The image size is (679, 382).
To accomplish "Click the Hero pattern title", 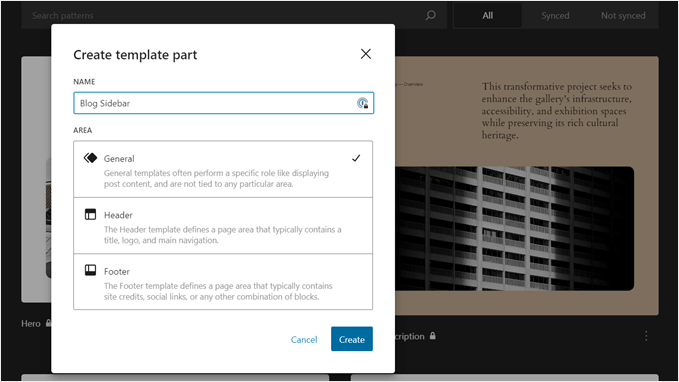I will pyautogui.click(x=31, y=324).
